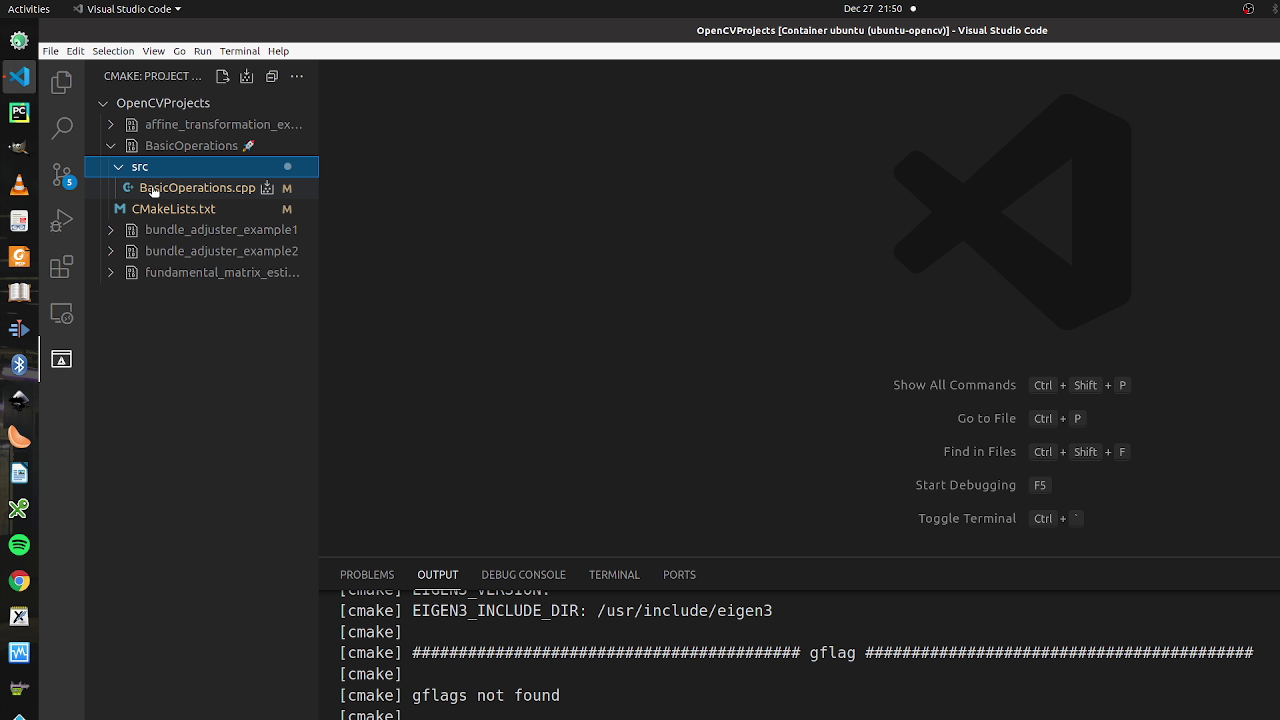Image resolution: width=1280 pixels, height=720 pixels.
Task: Click the collapse all icon in CMake panel
Action: click(272, 76)
